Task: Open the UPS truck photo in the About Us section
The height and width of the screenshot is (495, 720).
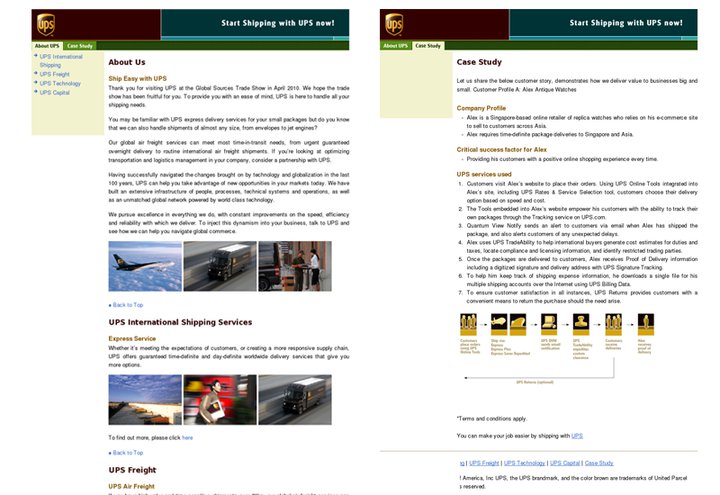Action: [x=220, y=266]
